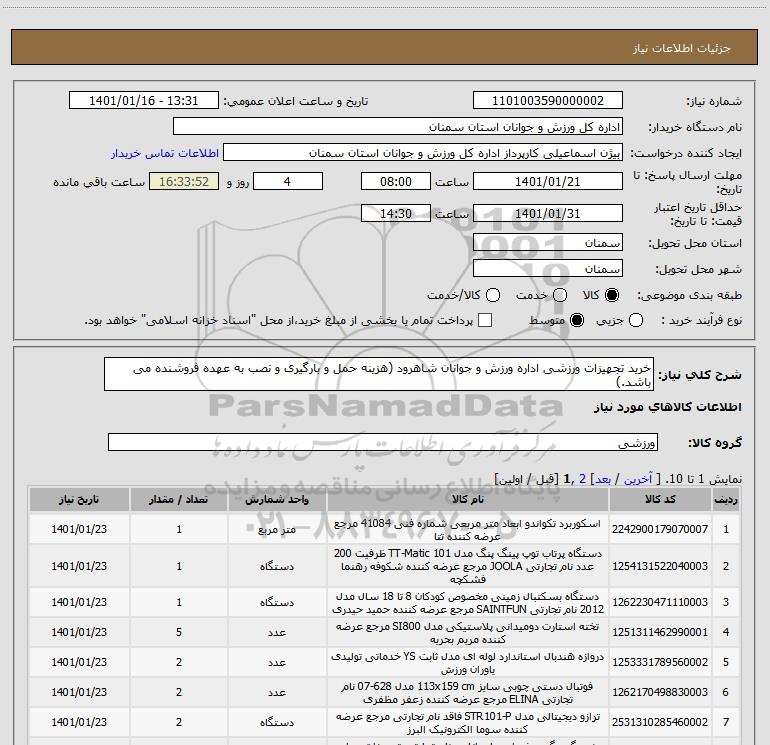This screenshot has height=745, width=770.
Task: Click need date 1401/01/23 in row 1
Action: [x=79, y=529]
